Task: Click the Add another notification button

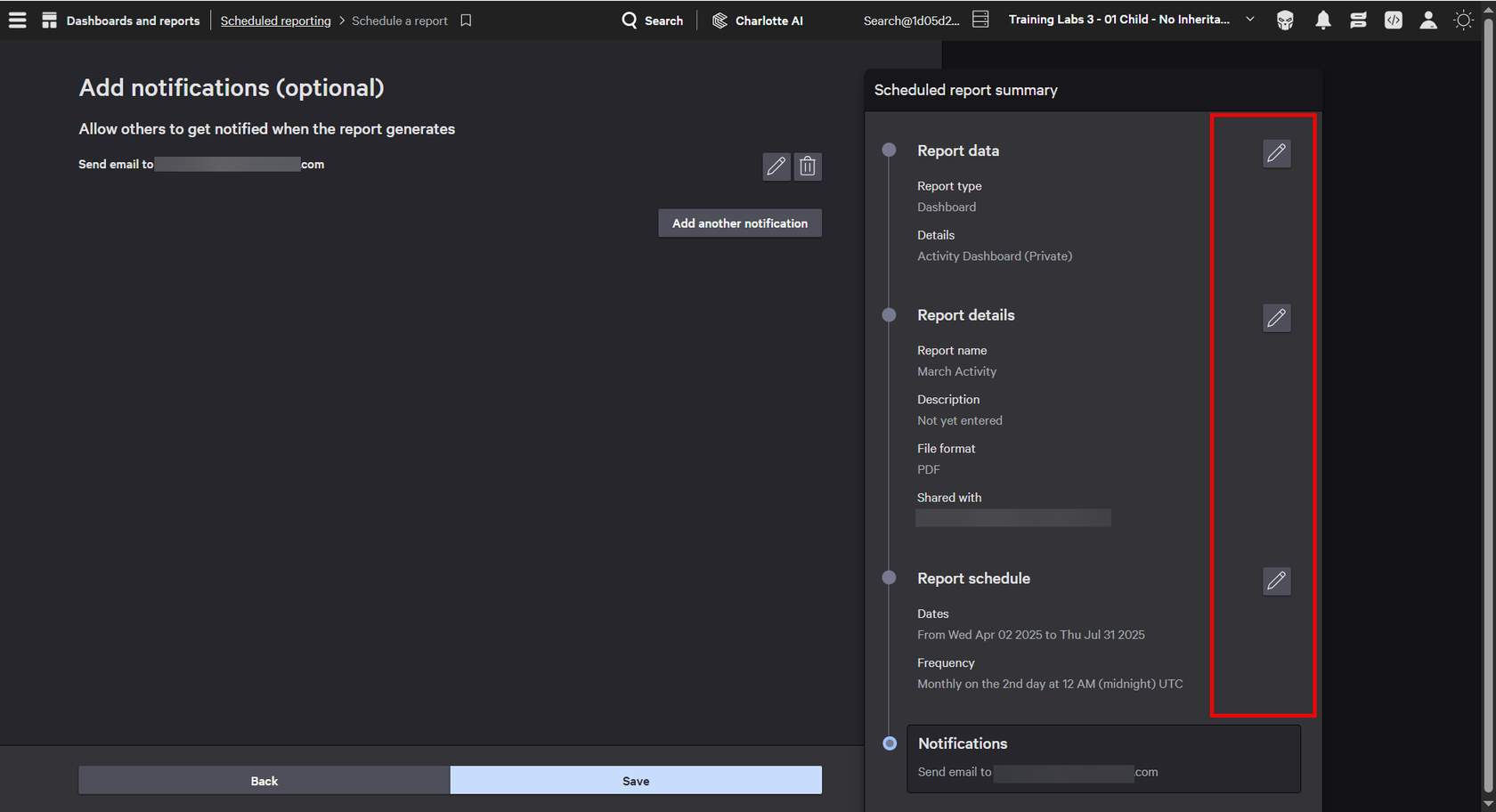Action: click(x=739, y=223)
